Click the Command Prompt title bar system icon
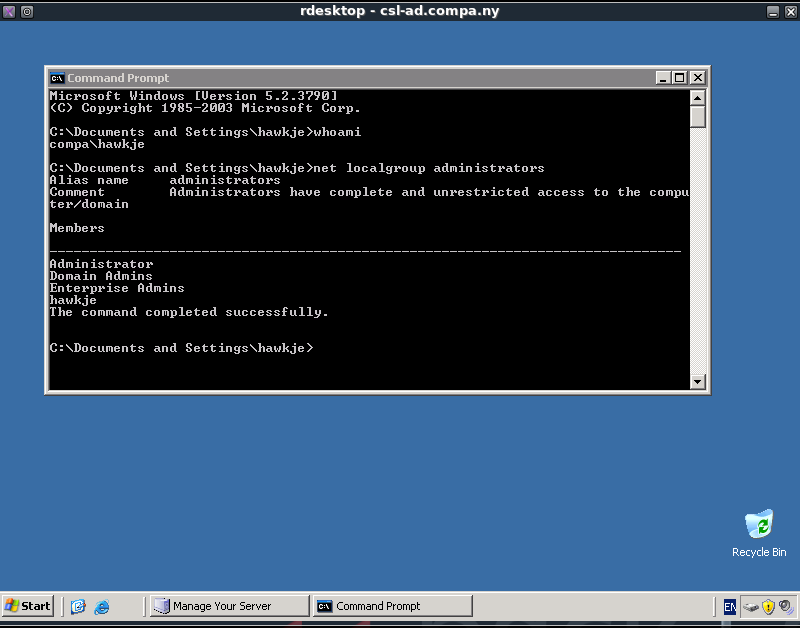 pos(57,78)
